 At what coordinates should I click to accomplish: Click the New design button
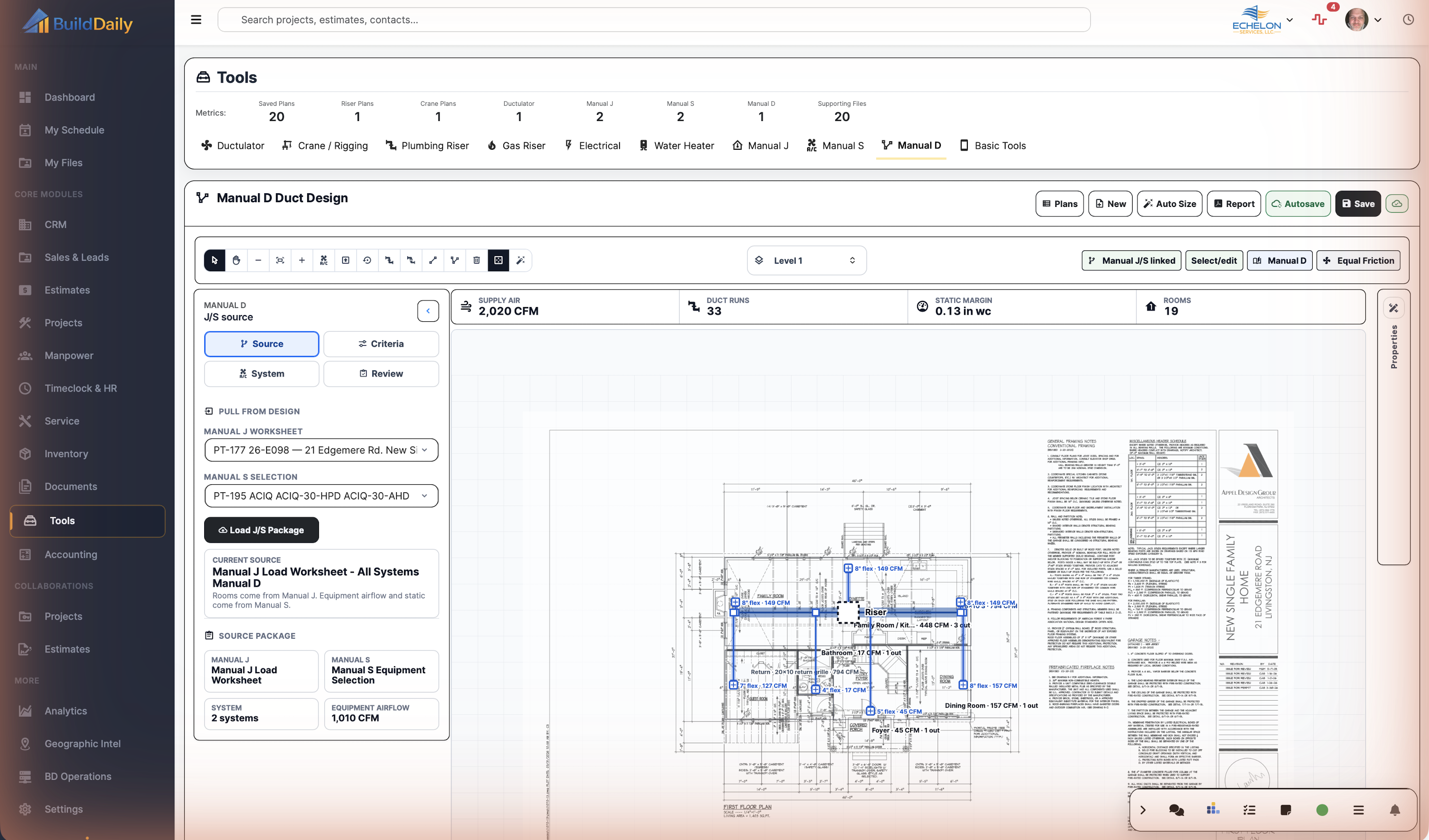point(1110,204)
